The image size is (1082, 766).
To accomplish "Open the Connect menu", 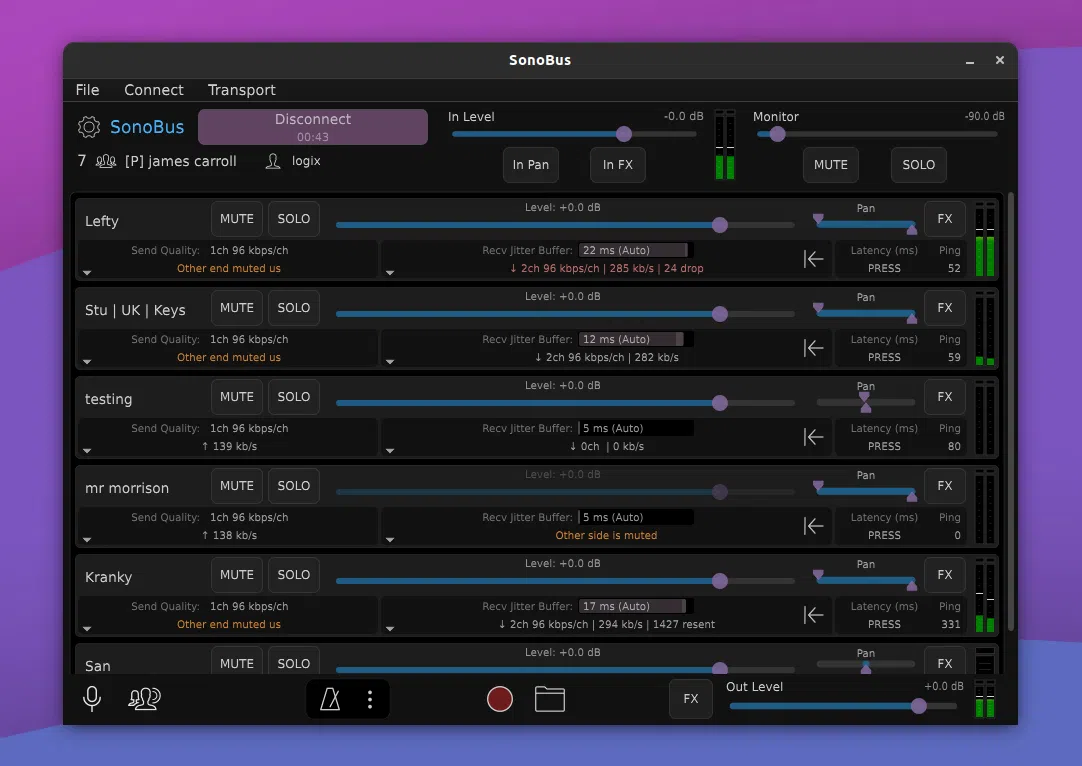I will click(153, 90).
